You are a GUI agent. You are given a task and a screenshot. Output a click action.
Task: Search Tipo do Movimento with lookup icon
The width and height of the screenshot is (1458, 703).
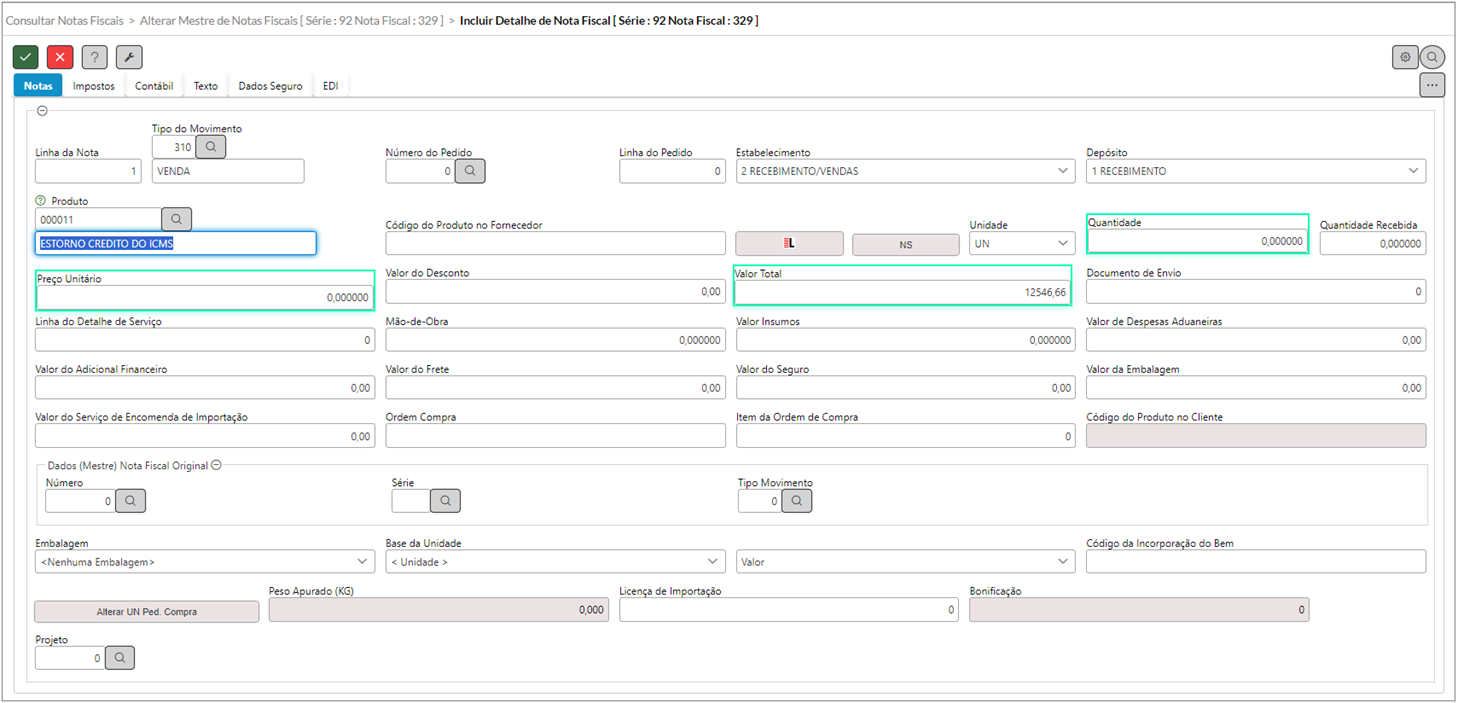tap(211, 147)
